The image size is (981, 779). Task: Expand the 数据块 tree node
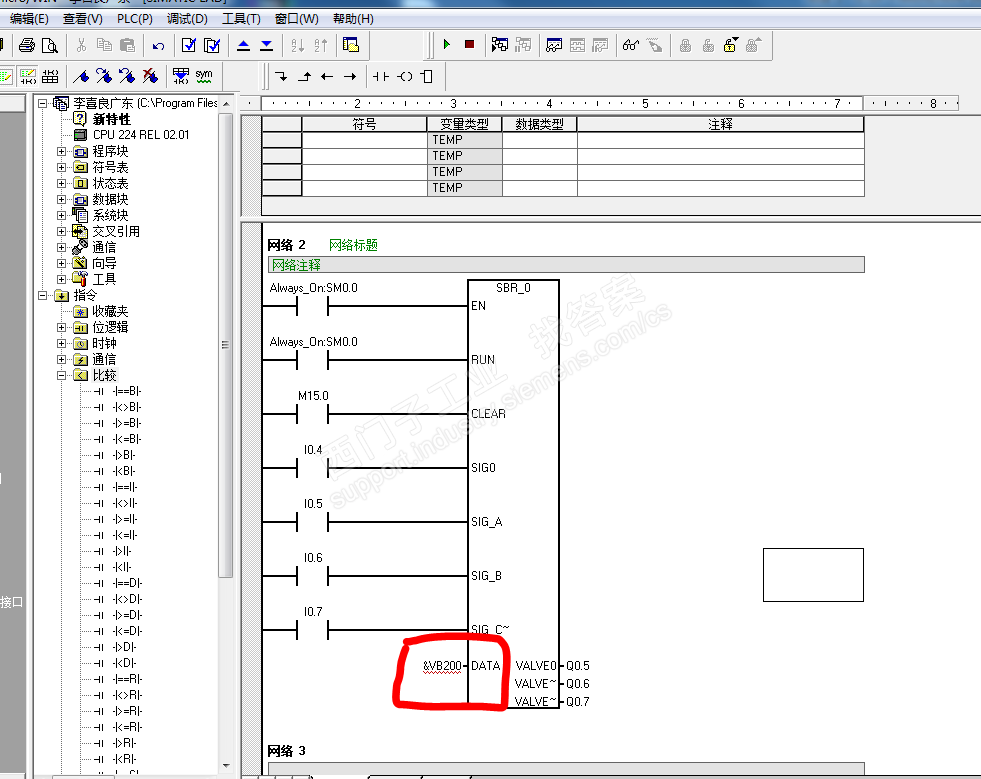pyautogui.click(x=61, y=200)
